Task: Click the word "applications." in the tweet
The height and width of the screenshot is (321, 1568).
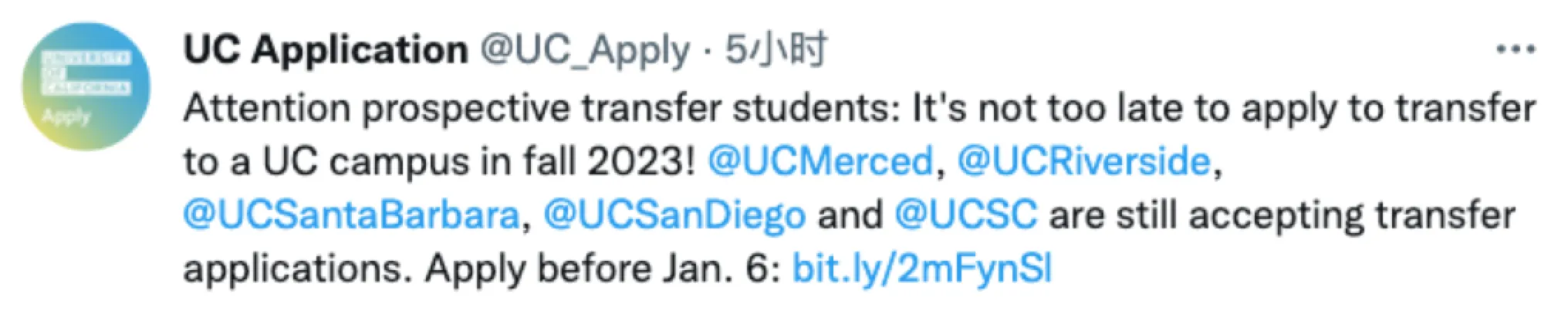Action: click(x=293, y=269)
